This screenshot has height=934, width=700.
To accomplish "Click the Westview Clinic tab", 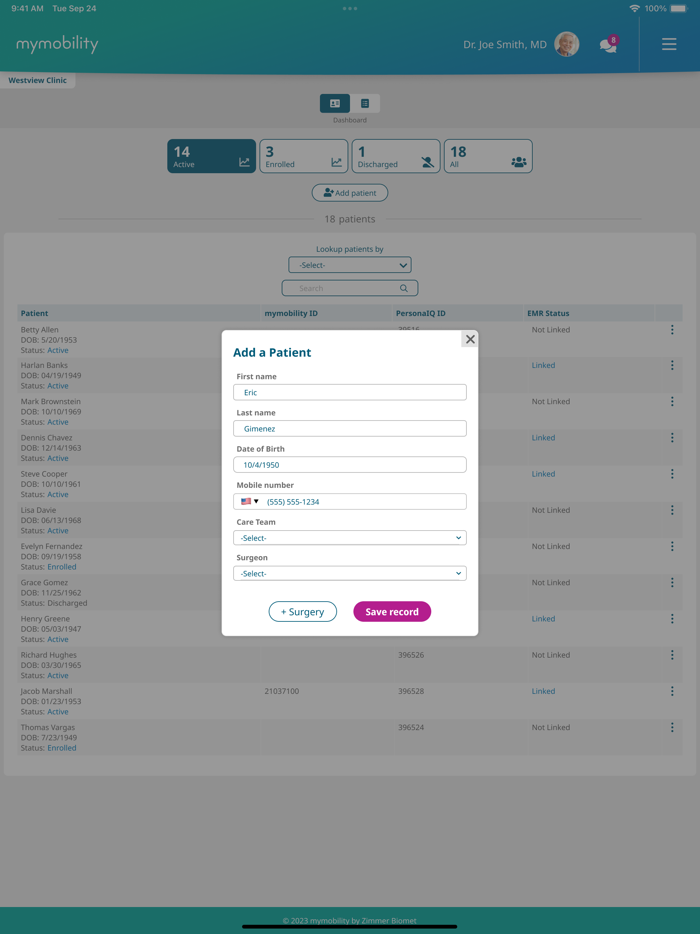I will 38,80.
